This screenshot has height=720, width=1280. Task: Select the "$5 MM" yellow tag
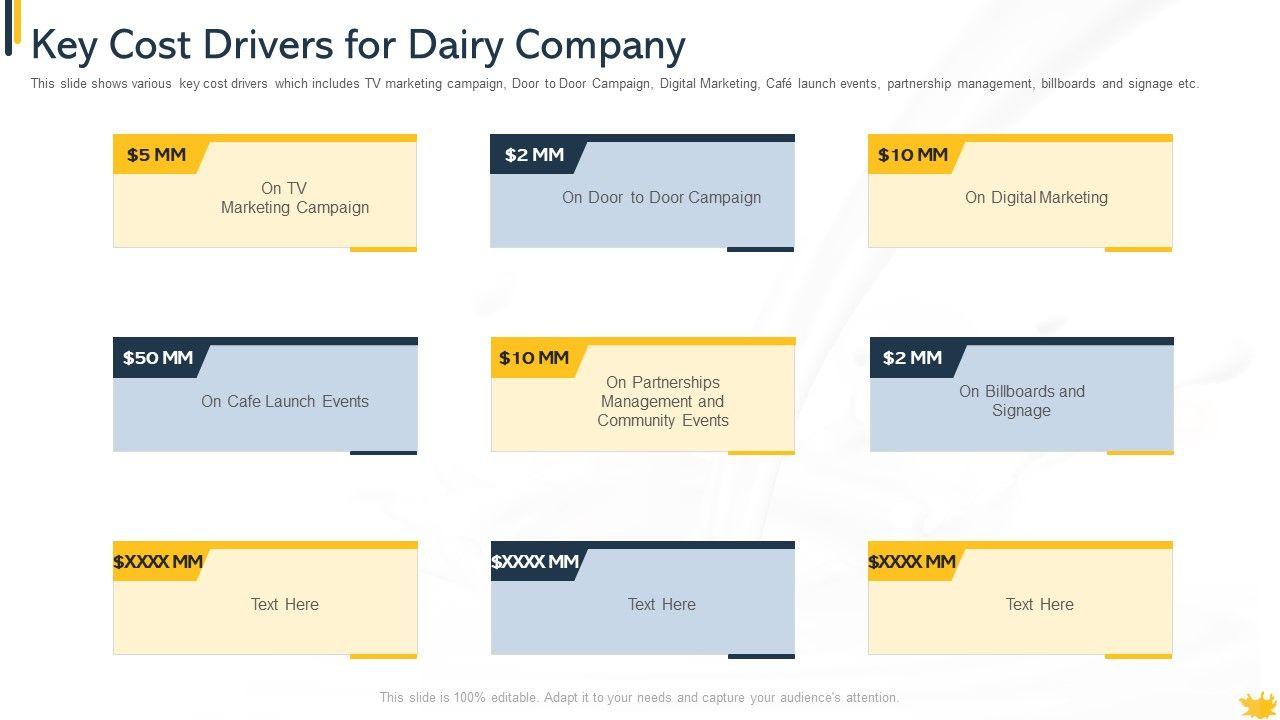coord(157,155)
